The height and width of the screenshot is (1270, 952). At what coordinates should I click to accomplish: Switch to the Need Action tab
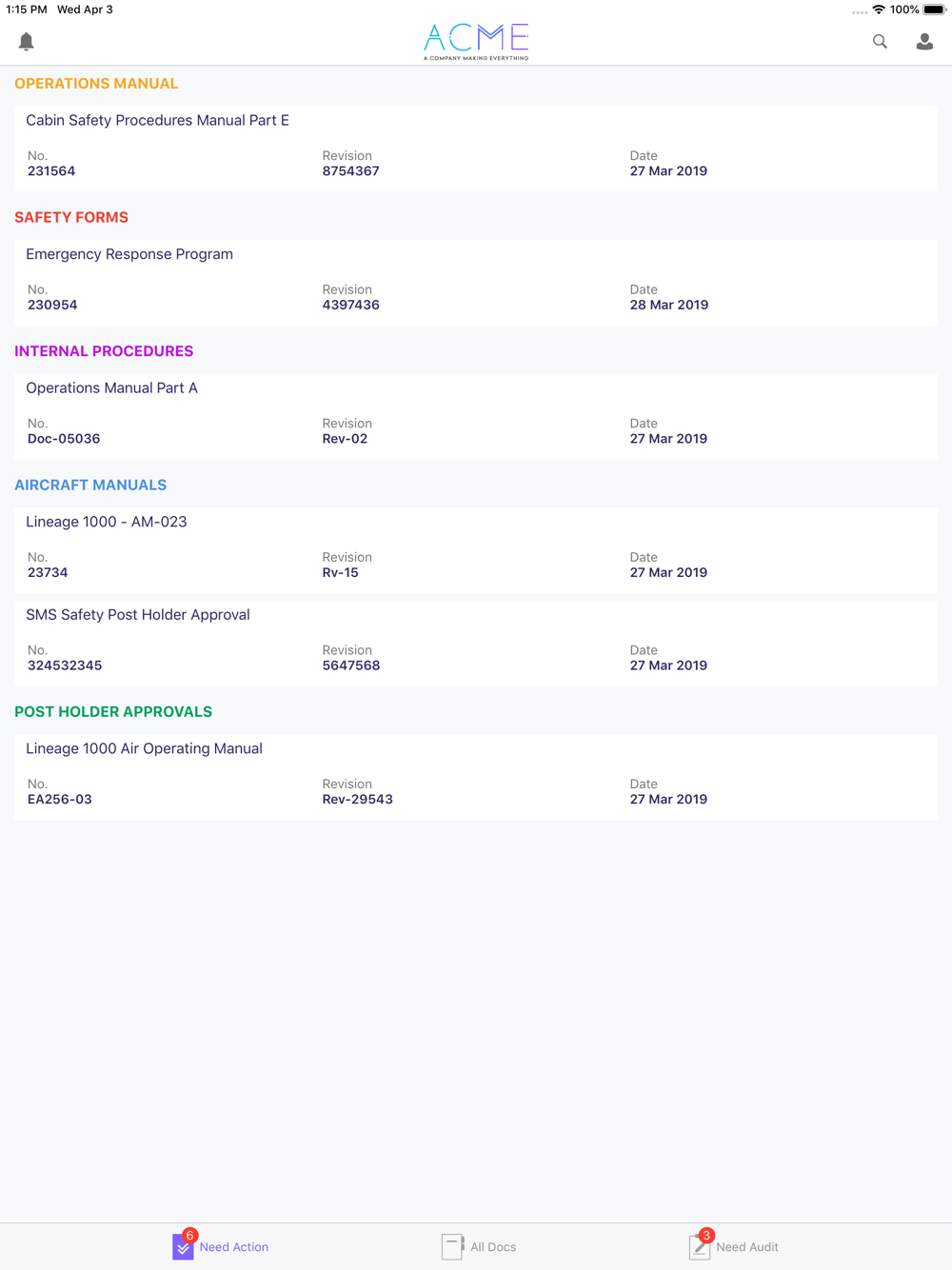(x=234, y=1247)
